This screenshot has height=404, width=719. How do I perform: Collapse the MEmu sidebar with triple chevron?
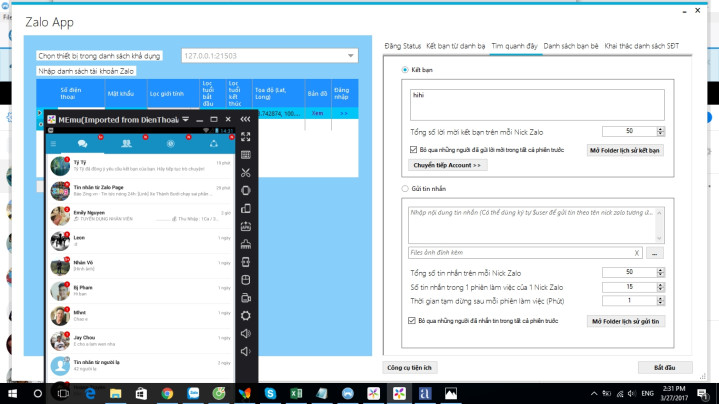pyautogui.click(x=245, y=119)
